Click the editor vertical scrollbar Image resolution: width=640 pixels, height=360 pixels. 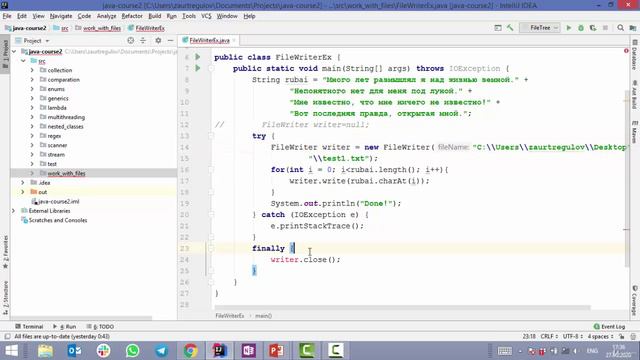coord(627,178)
